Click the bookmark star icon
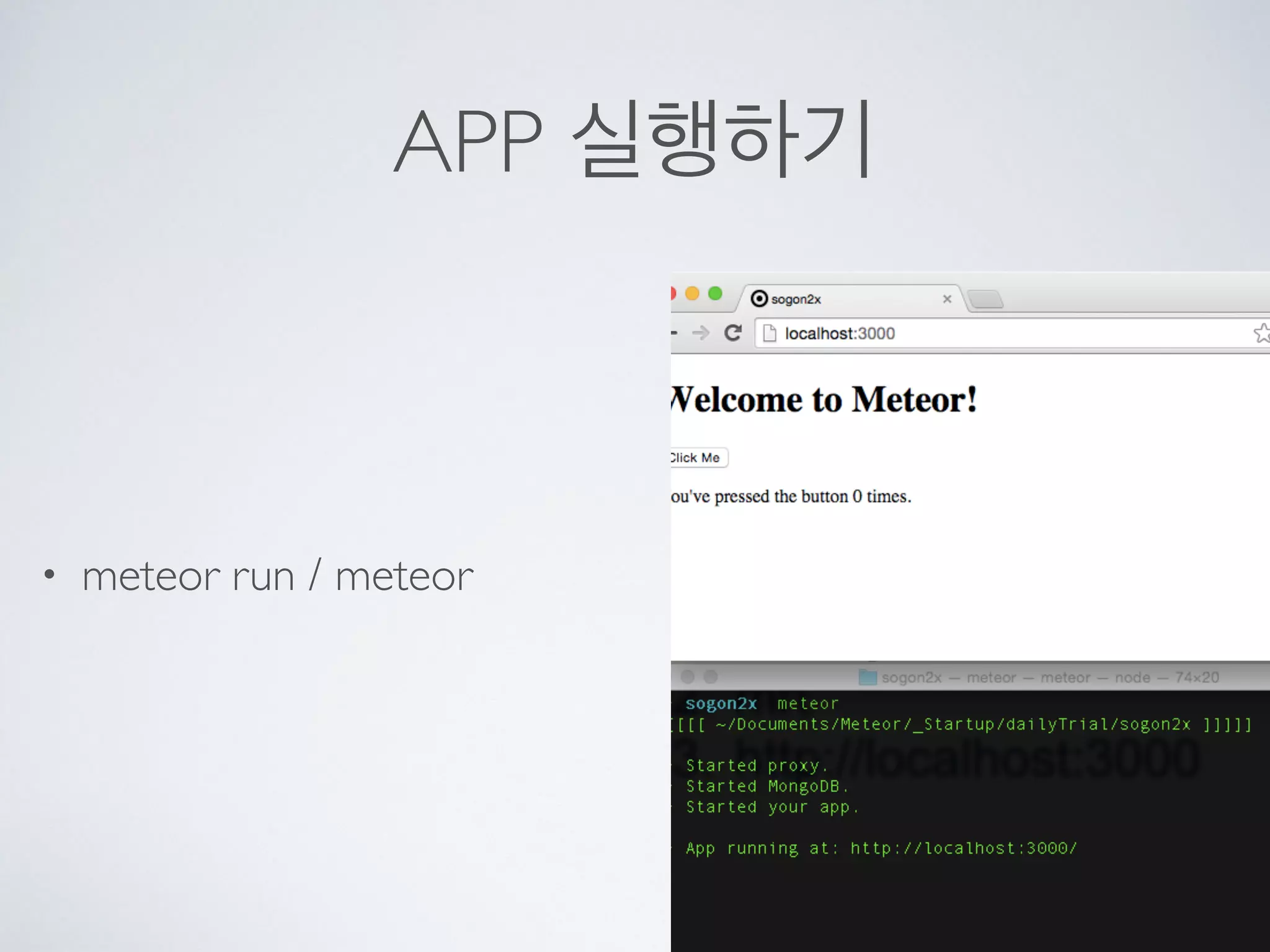Viewport: 1270px width, 952px height. [x=1262, y=333]
